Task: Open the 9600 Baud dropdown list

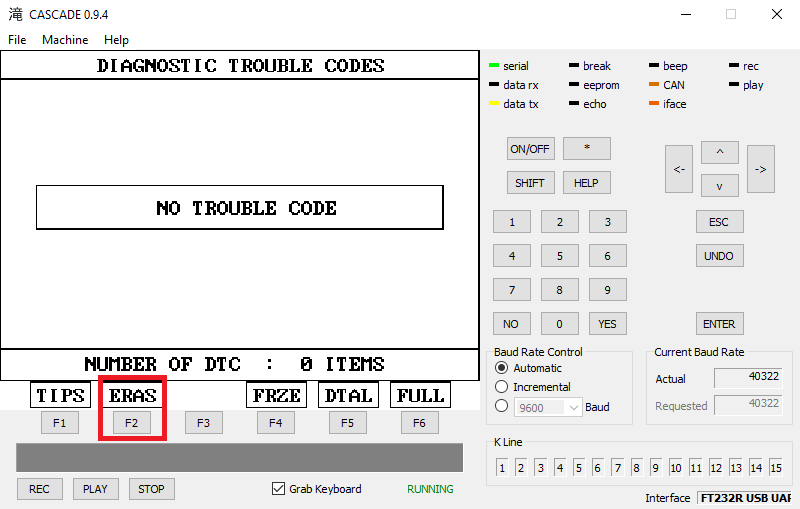Action: [573, 407]
